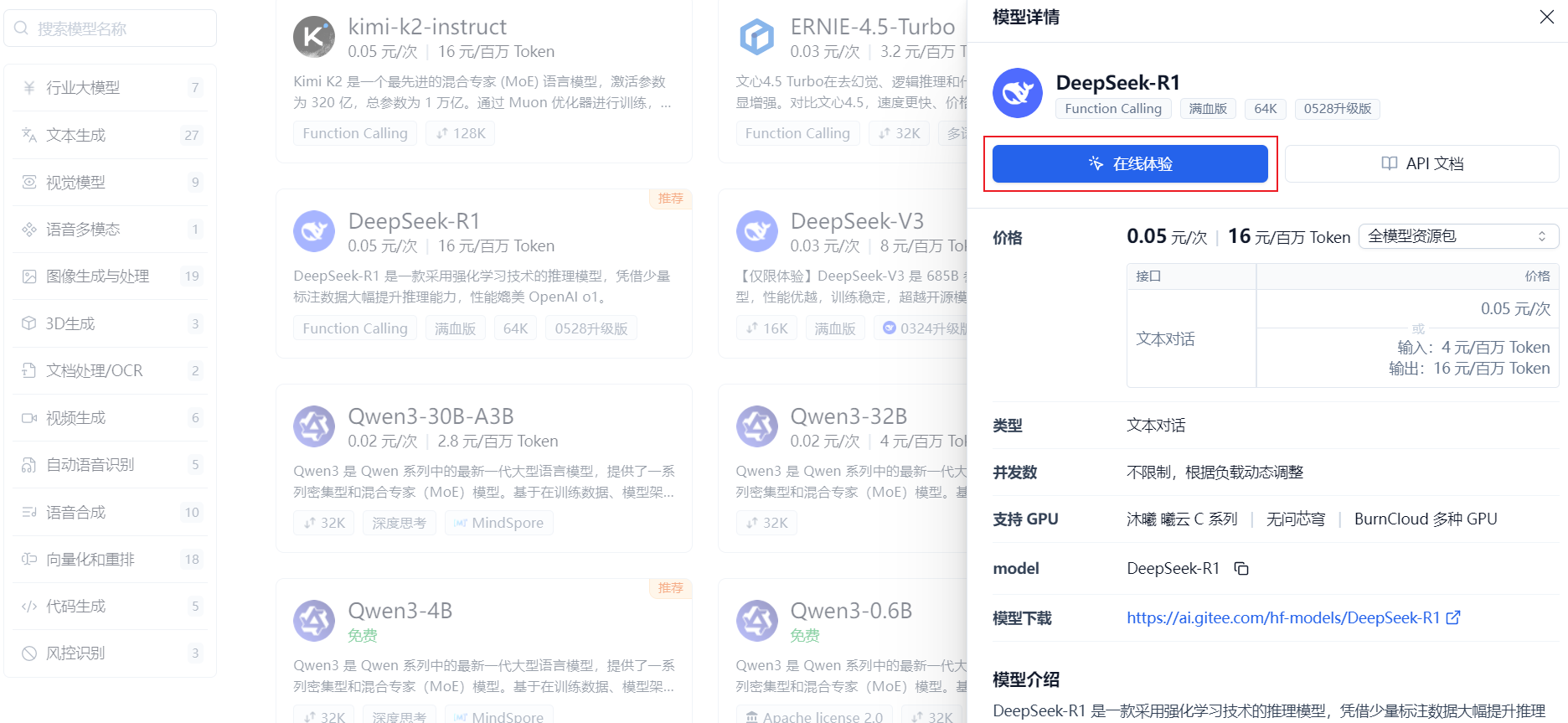Open 向量化和重排 category label
1568x723 pixels.
coord(90,559)
